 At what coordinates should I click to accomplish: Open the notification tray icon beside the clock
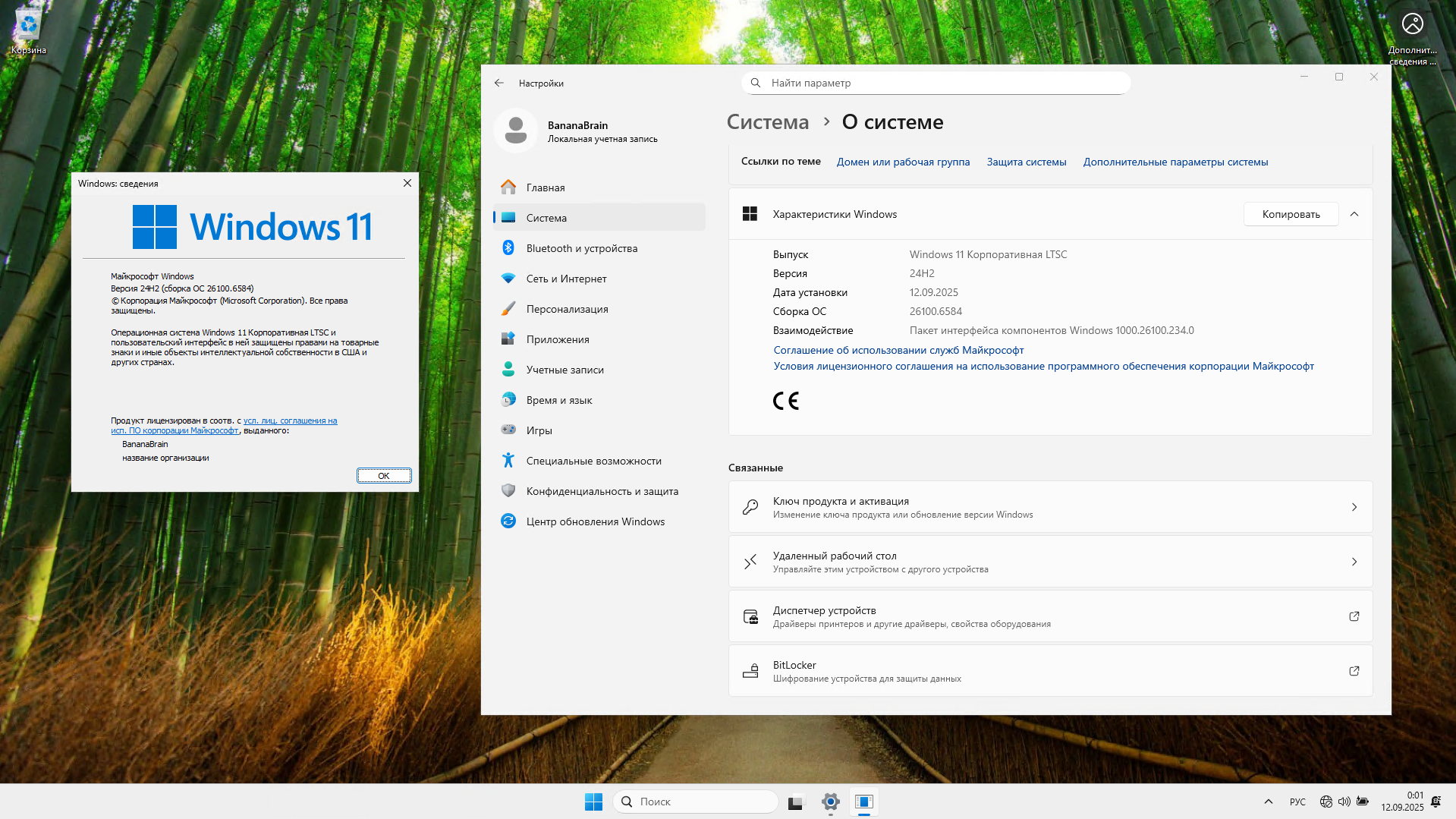1436,802
